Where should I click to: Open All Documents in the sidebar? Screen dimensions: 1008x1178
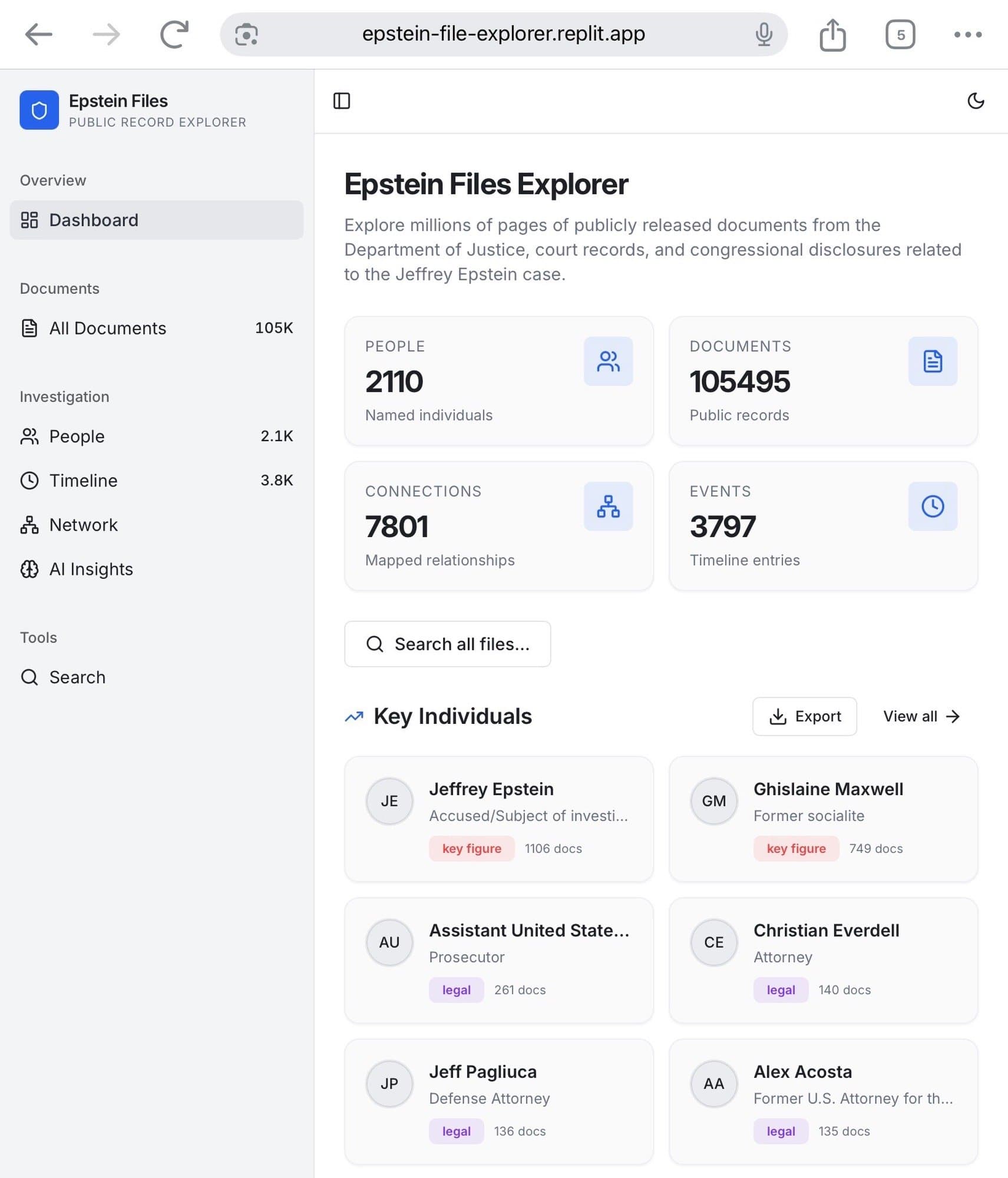point(108,328)
